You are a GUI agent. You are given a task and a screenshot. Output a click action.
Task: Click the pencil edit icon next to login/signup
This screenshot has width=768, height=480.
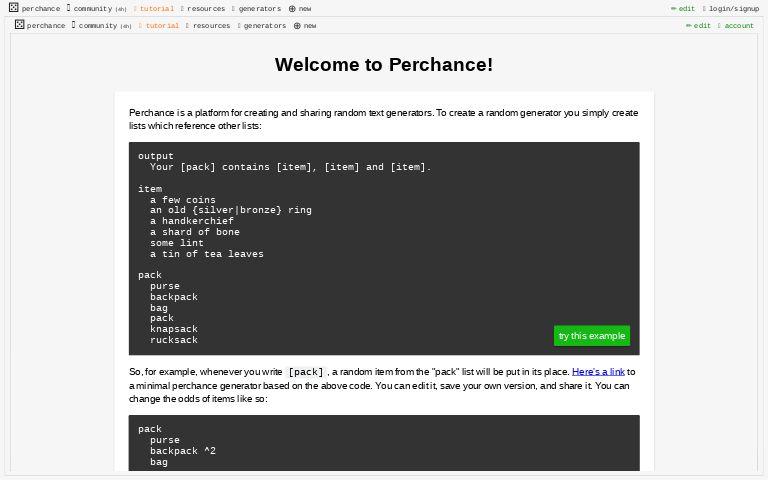674,9
